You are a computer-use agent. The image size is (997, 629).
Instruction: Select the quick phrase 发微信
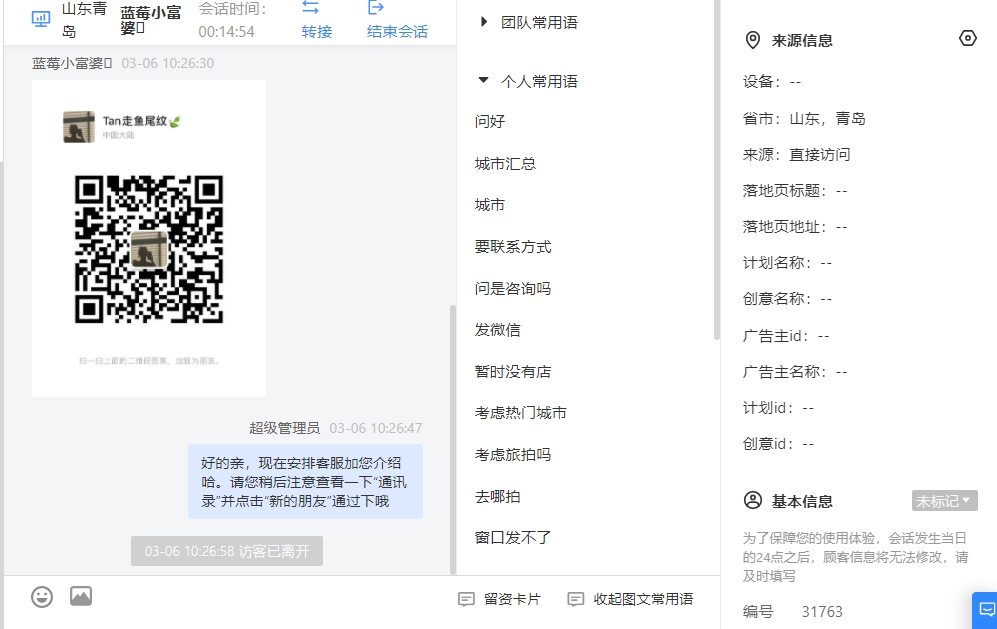[497, 330]
